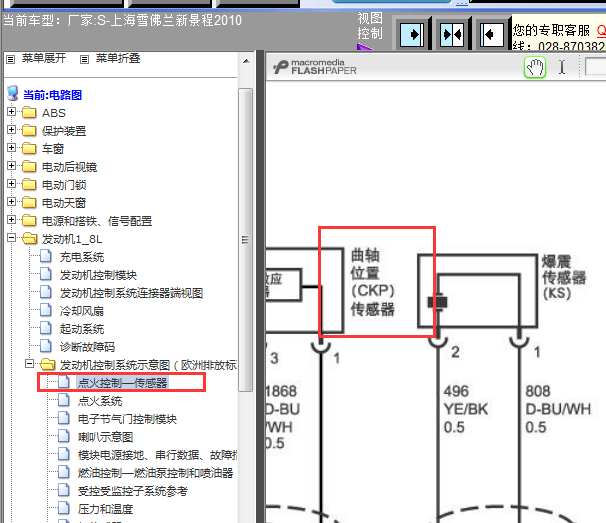Click the document icon beside 喇叭示意图
606x523 pixels.
(x=64, y=436)
